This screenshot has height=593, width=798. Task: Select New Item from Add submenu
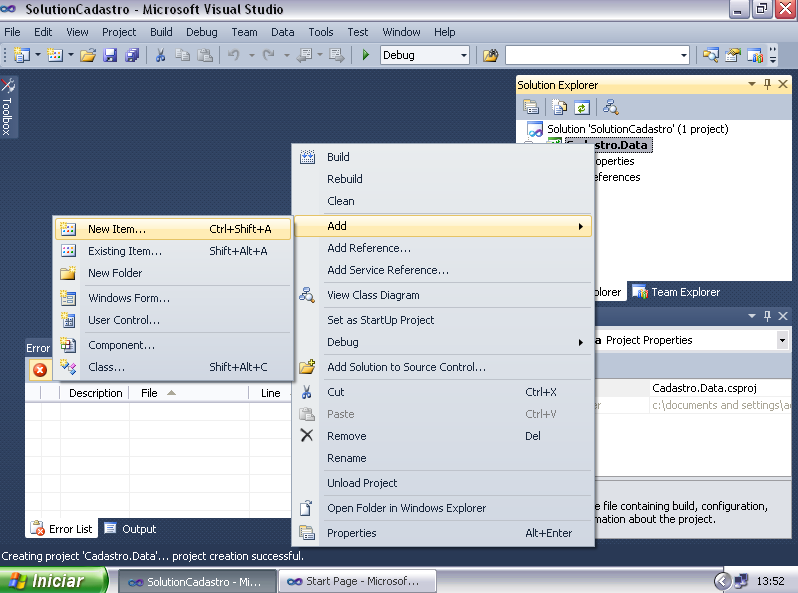pyautogui.click(x=173, y=229)
